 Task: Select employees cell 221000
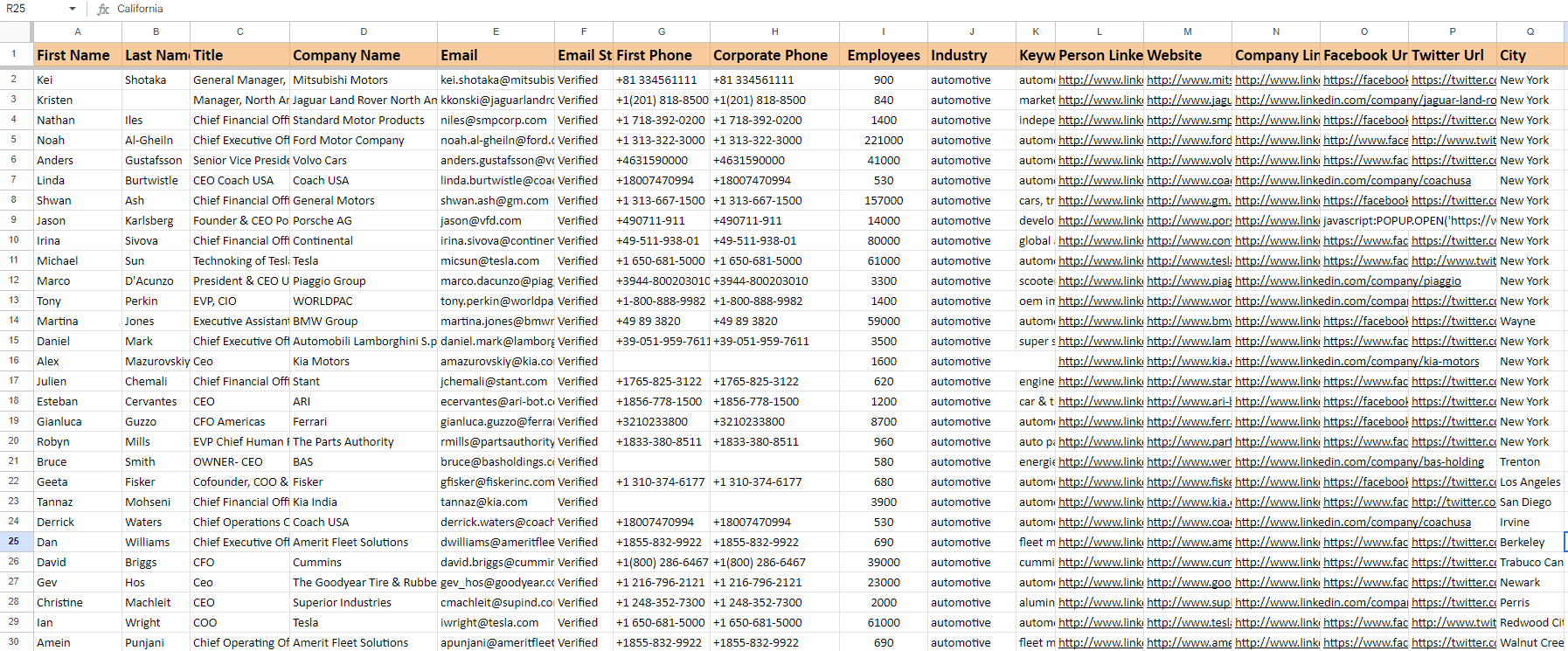884,140
